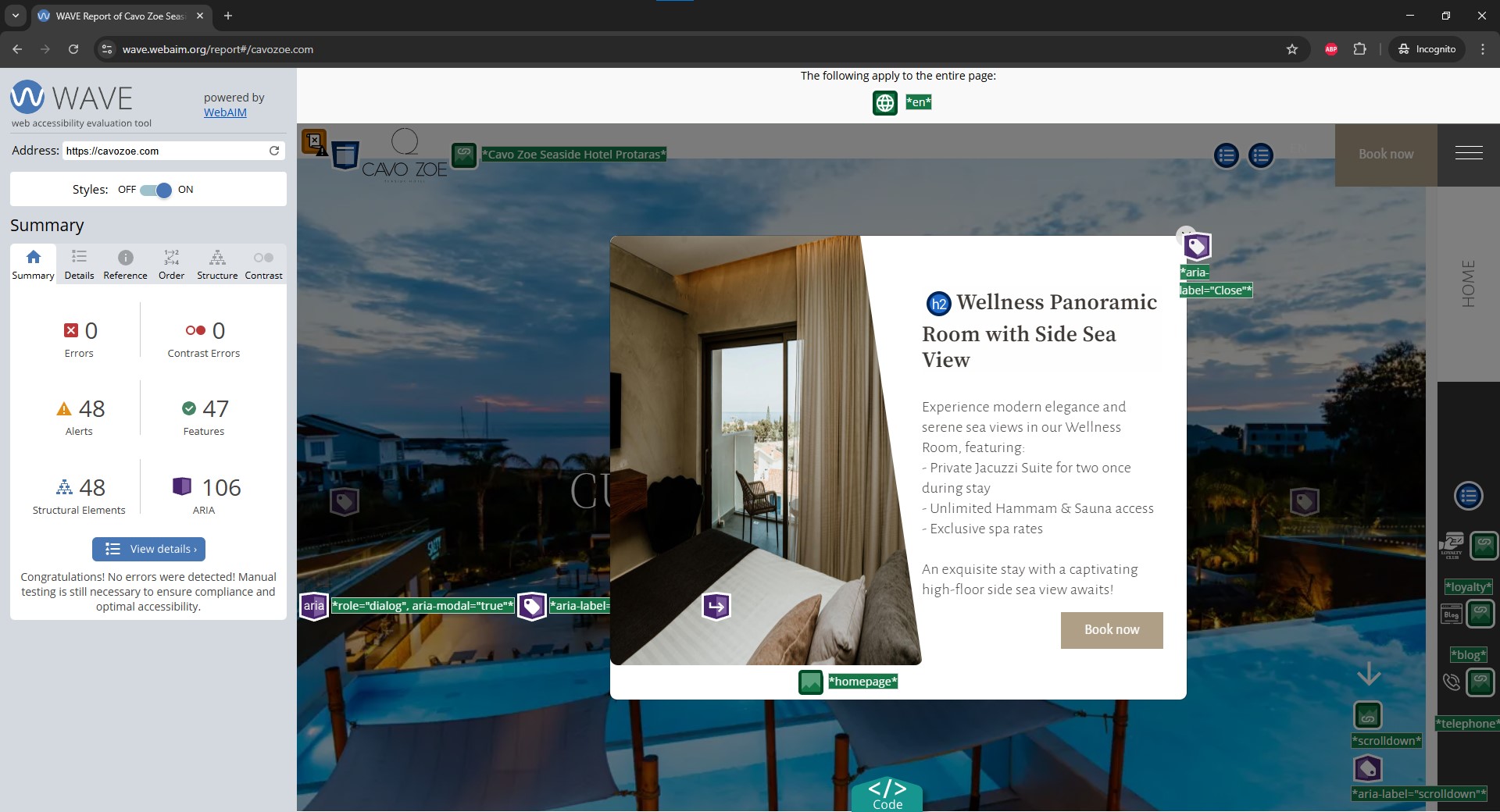Open the browser tab search dropdown
The height and width of the screenshot is (812, 1500).
[15, 16]
